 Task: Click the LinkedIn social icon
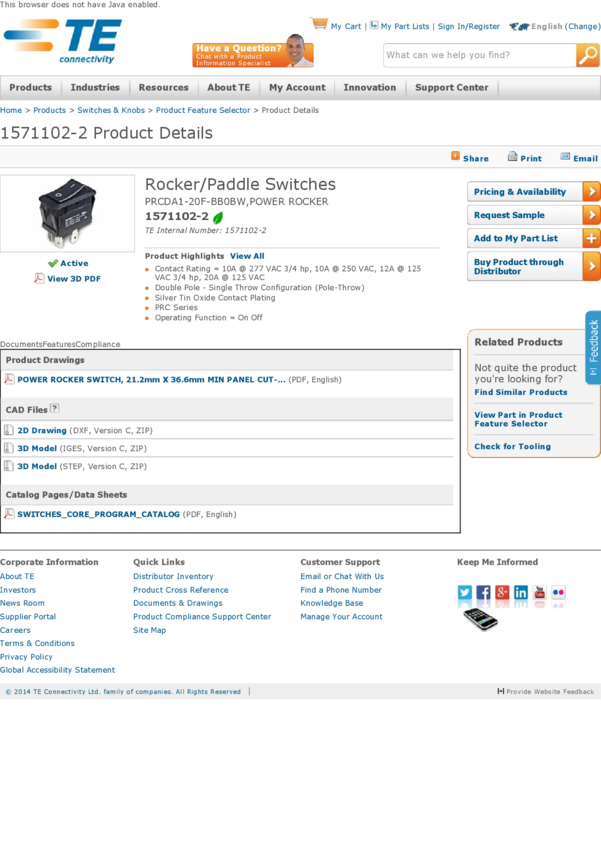pos(521,593)
